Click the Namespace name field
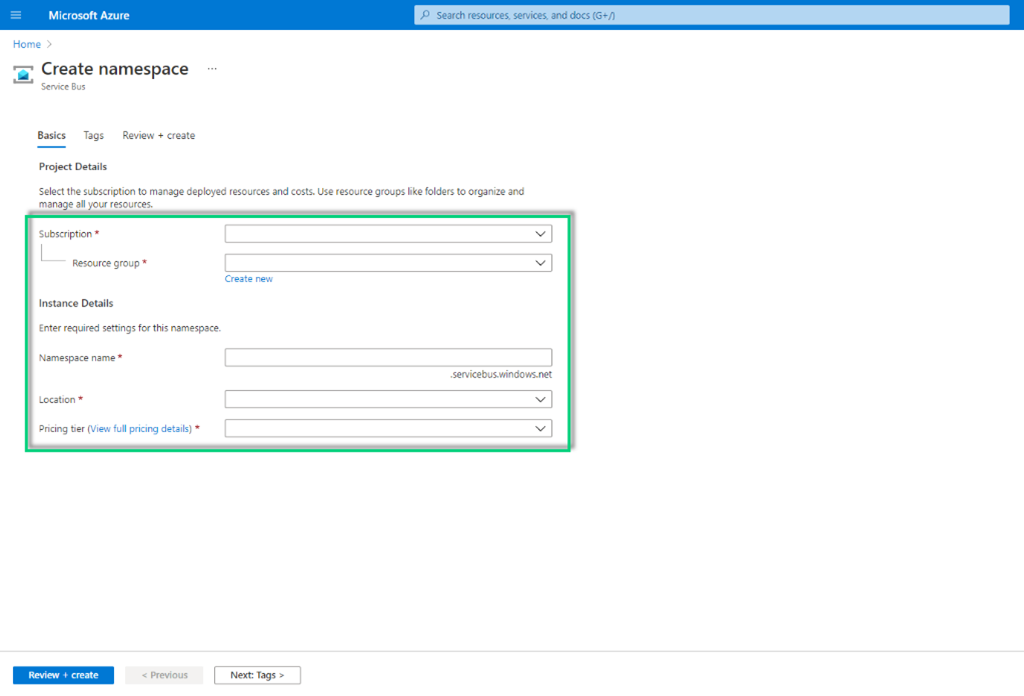This screenshot has height=696, width=1024. click(x=388, y=357)
